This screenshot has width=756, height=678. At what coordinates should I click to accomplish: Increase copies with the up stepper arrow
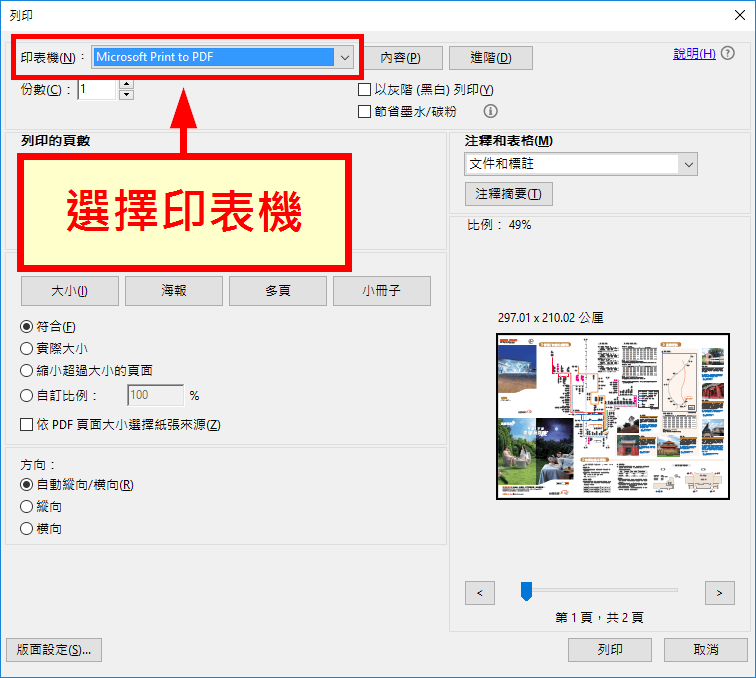coord(126,84)
